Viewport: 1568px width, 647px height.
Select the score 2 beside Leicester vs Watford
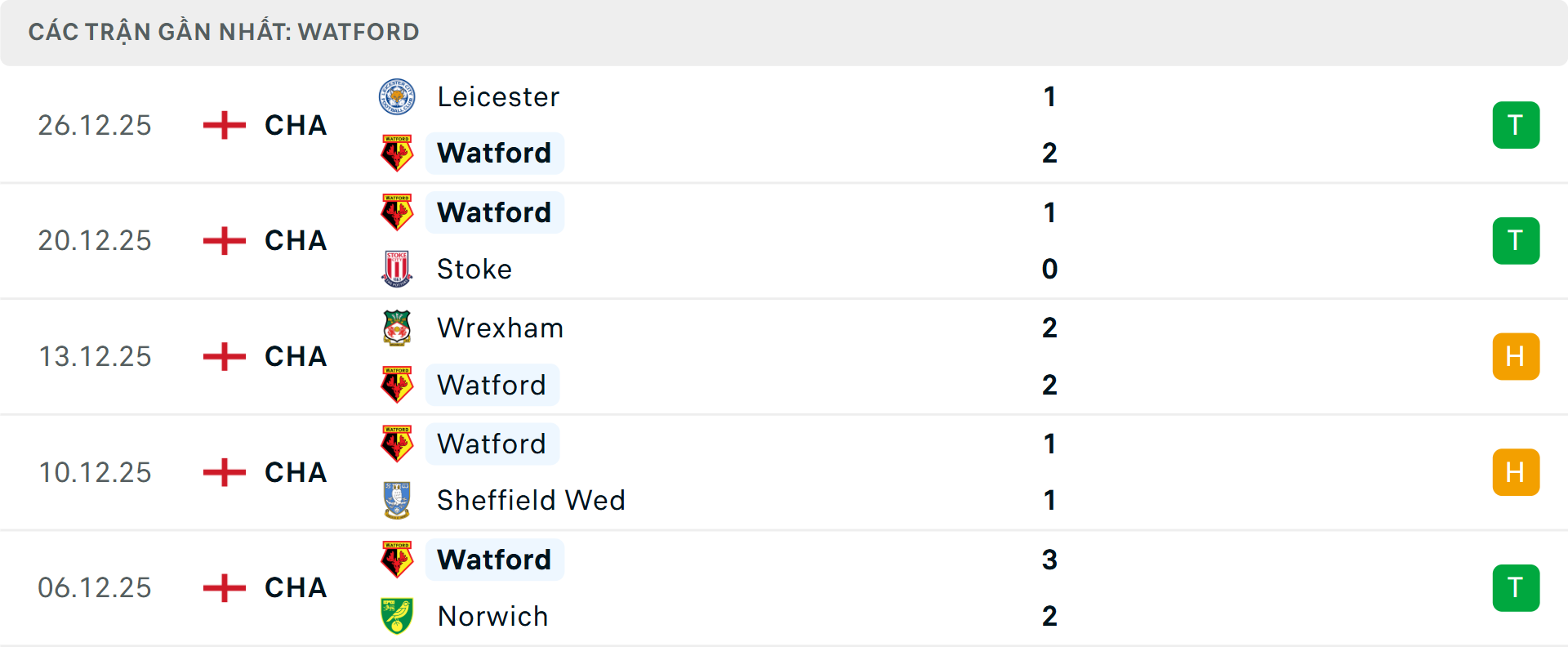pyautogui.click(x=1050, y=153)
